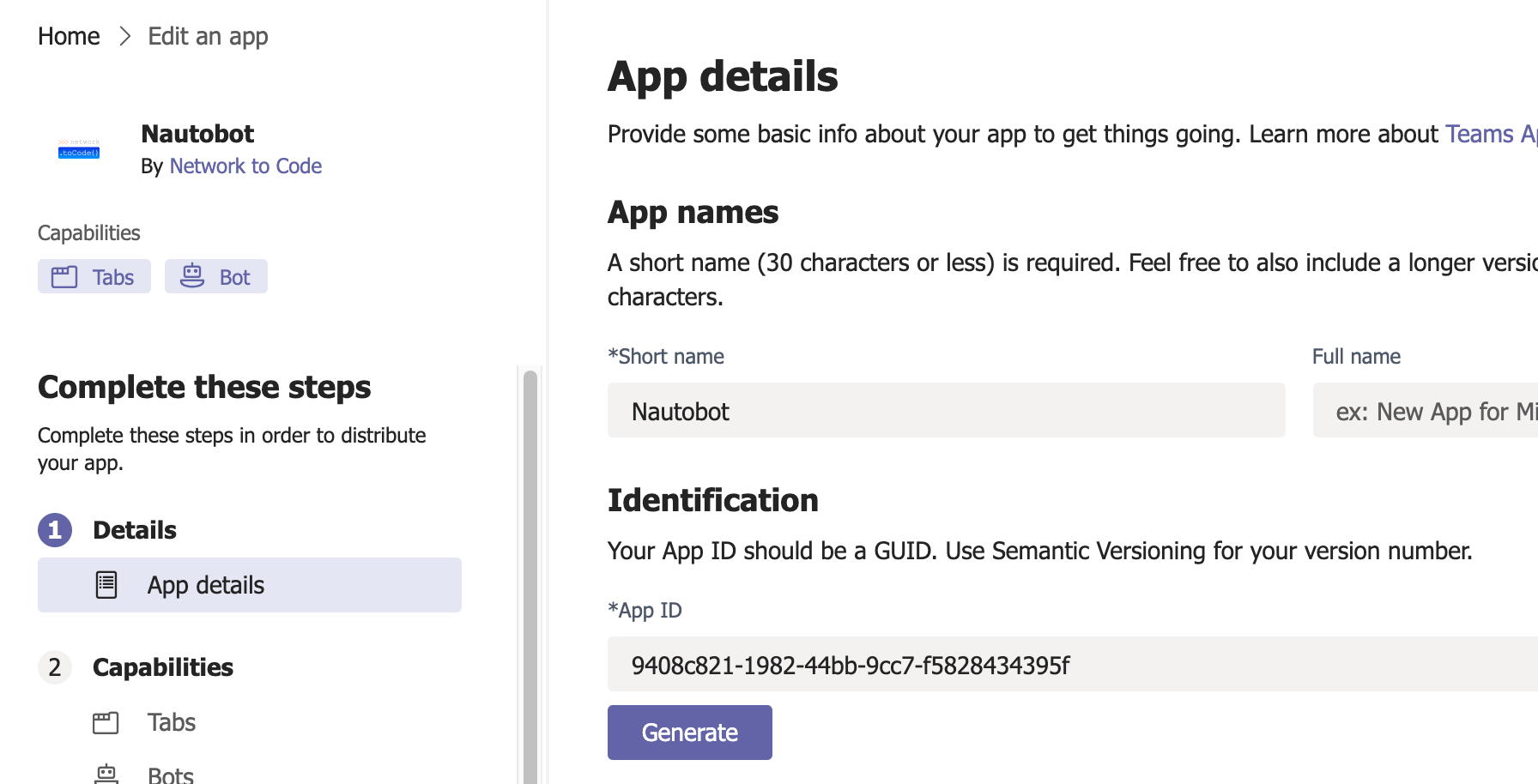This screenshot has width=1538, height=784.
Task: Click the Bots icon under Capabilities
Action: pos(106,773)
